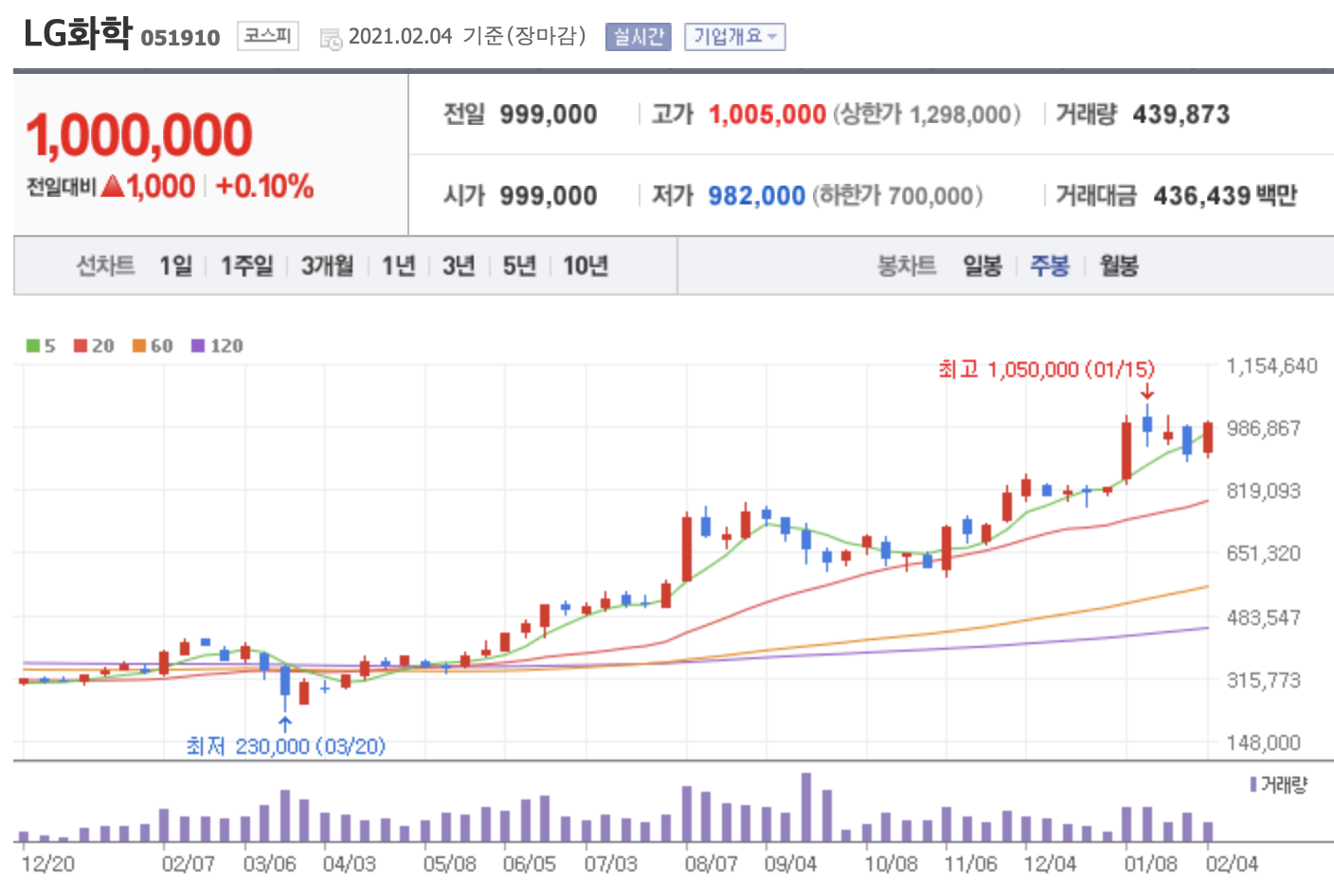Switch to the 주봉 weekly candle chart
Viewport: 1334px width, 896px height.
point(1050,266)
